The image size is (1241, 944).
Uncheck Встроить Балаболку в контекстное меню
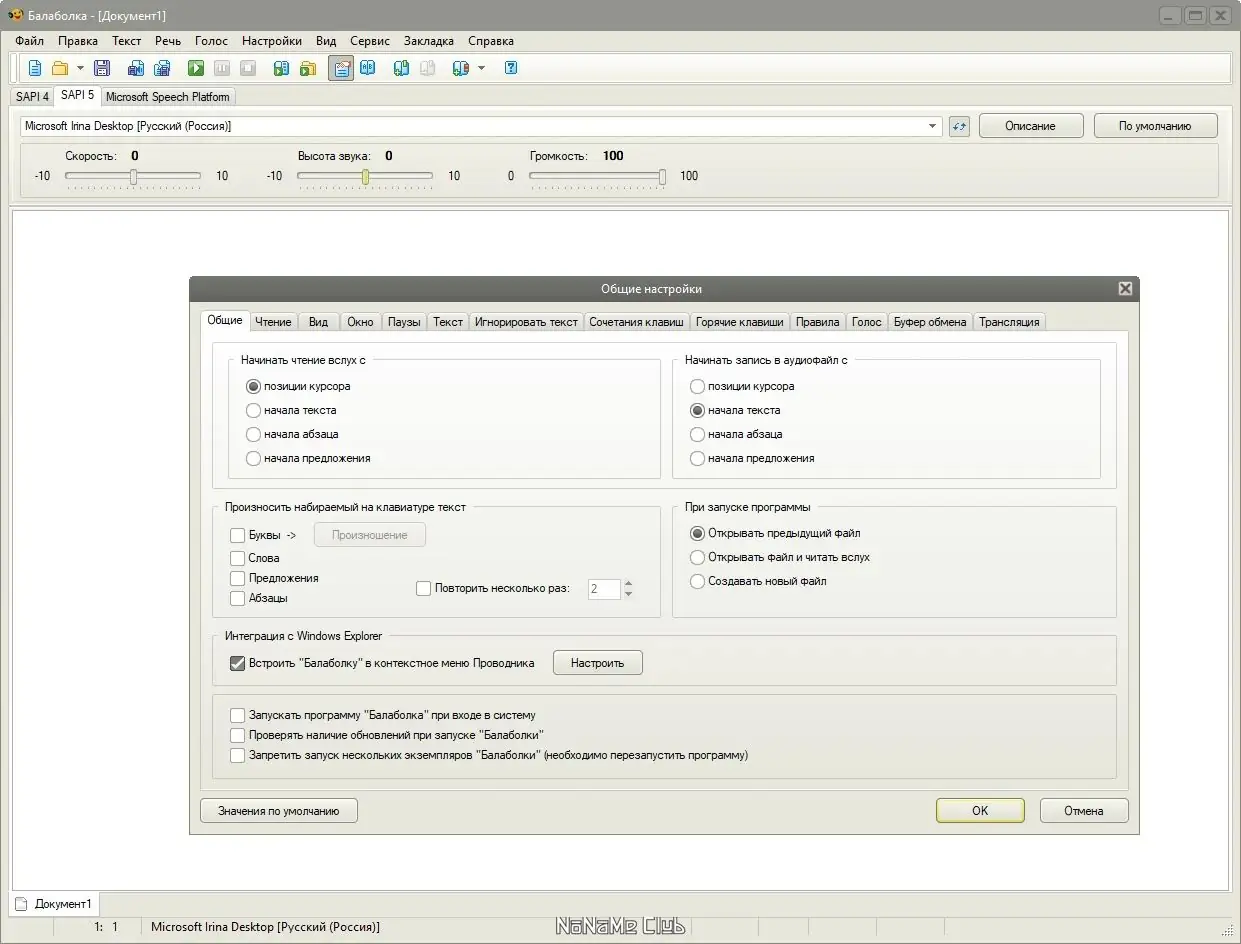[238, 663]
